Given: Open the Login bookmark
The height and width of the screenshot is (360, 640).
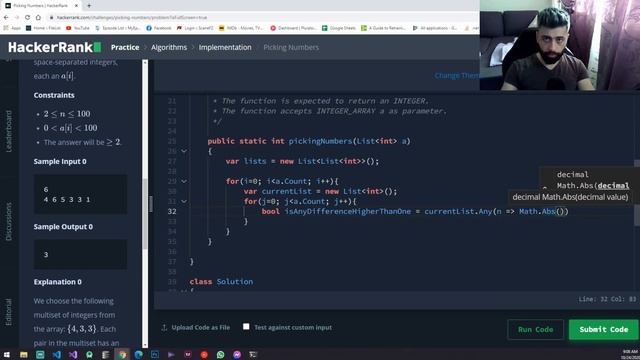Looking at the screenshot, I should click(196, 28).
